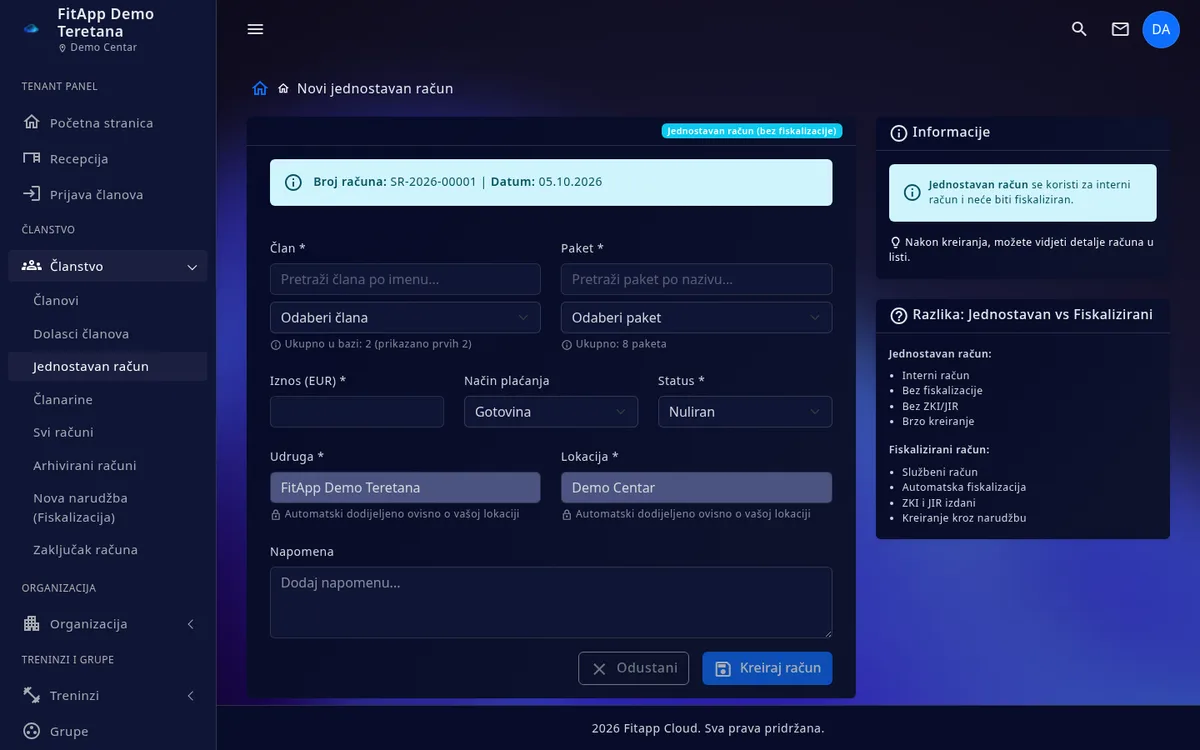Click the Lokacija field Demo Centar

point(696,487)
